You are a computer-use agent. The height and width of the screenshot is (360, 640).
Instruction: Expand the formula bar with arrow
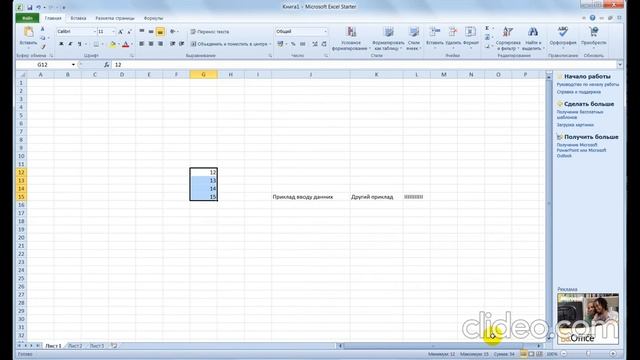[620, 65]
